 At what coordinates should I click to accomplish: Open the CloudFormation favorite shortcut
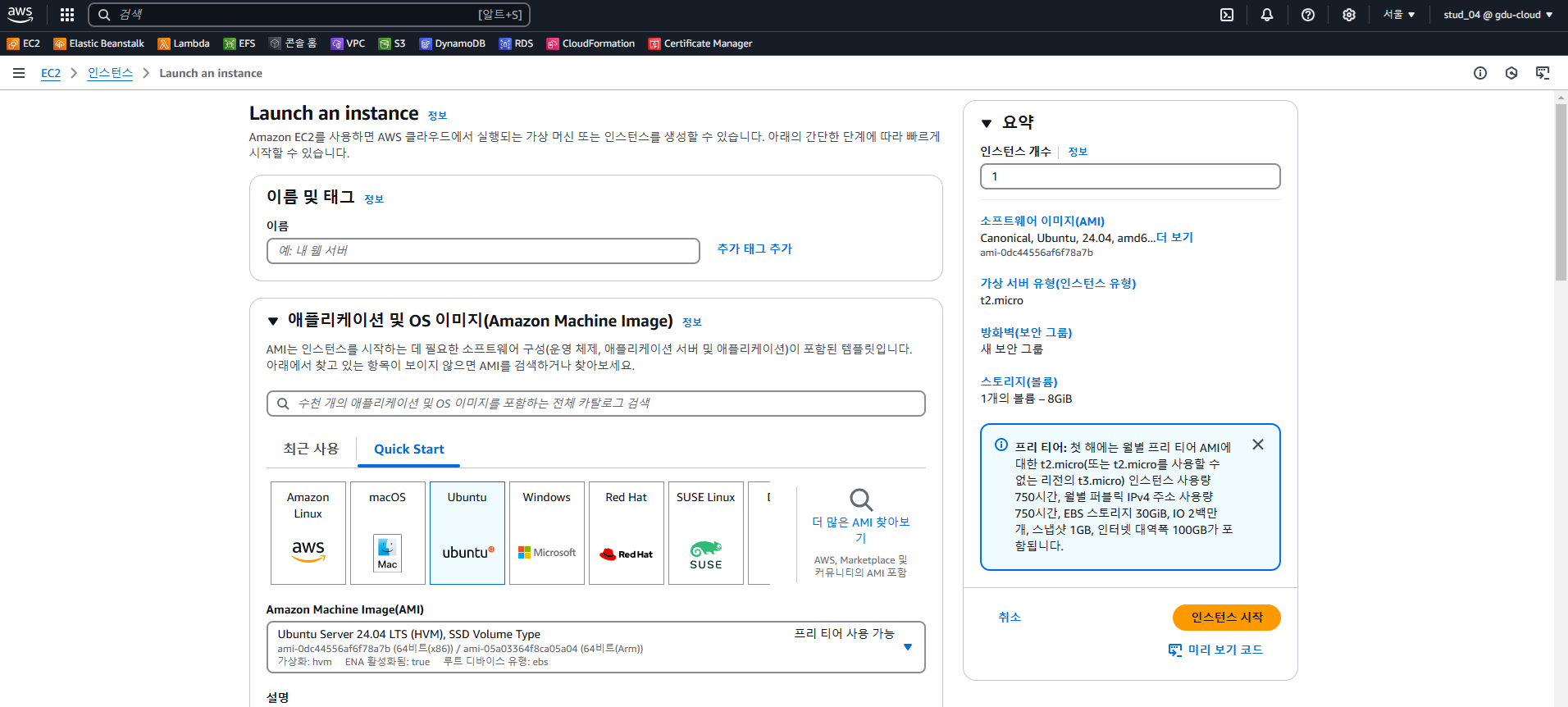(591, 43)
